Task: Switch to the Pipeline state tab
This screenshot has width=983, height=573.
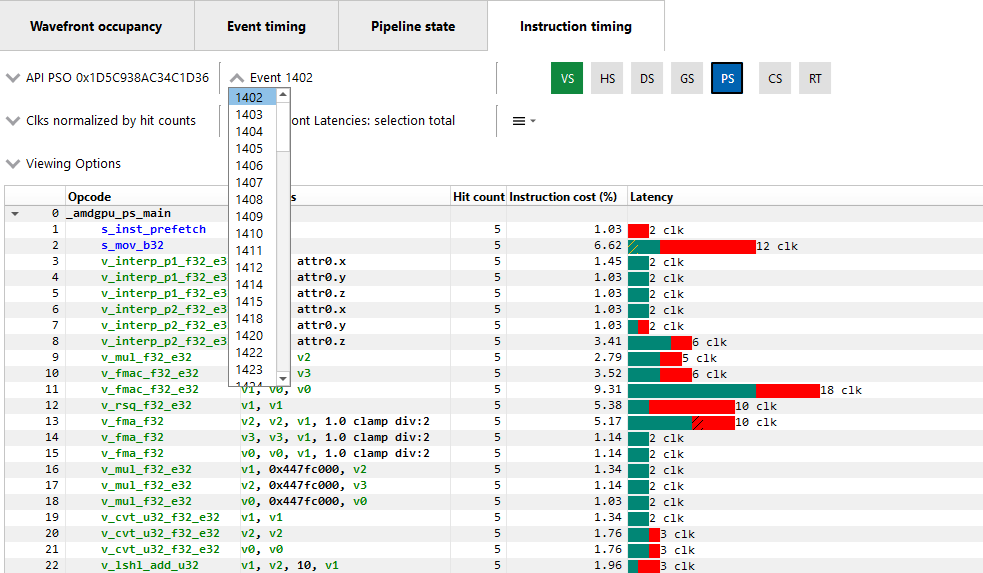Action: point(412,27)
